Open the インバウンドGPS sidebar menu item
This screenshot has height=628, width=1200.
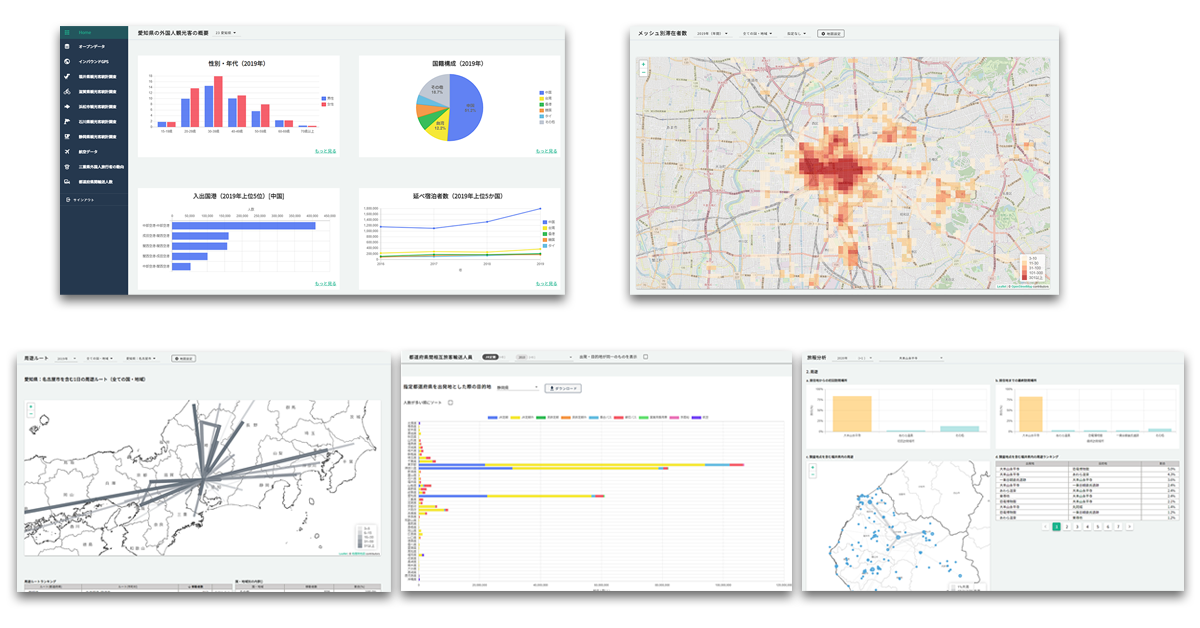pos(95,61)
